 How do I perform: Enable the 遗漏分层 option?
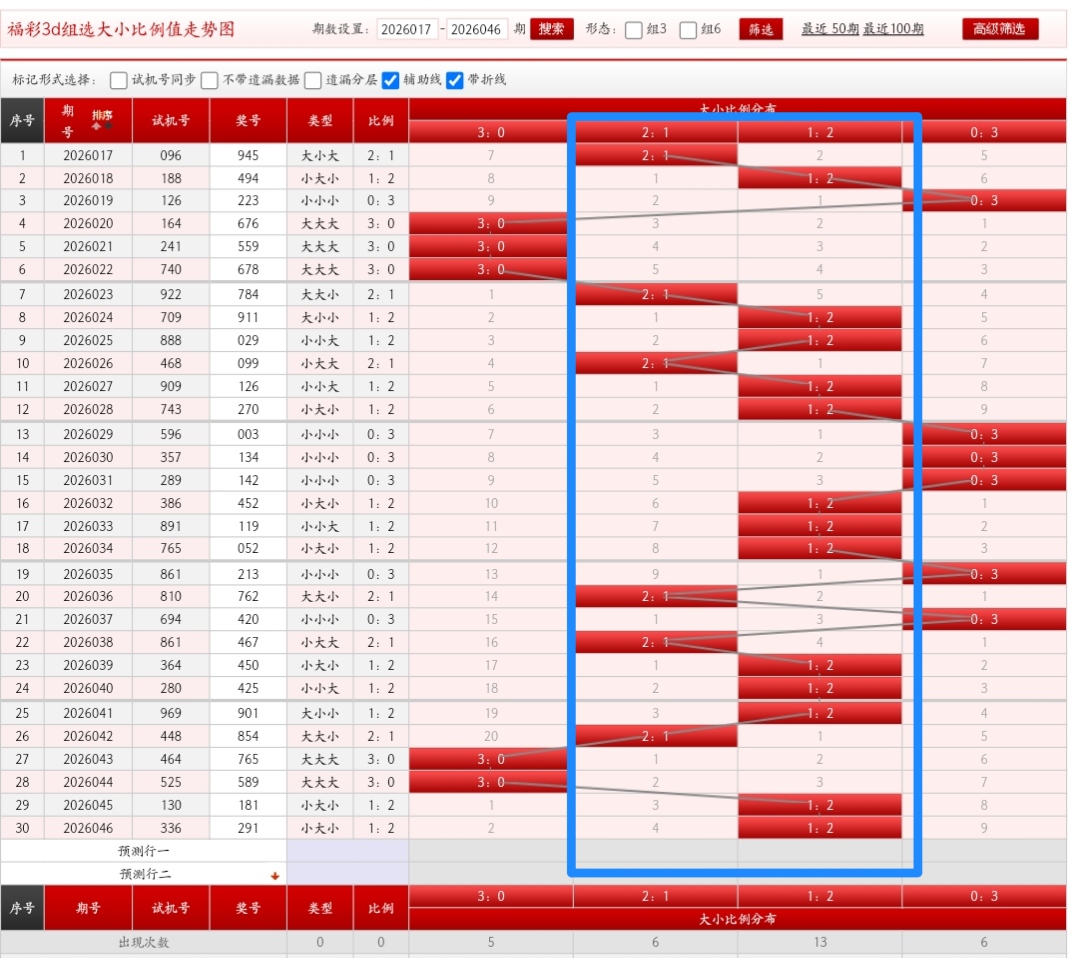click(x=314, y=79)
